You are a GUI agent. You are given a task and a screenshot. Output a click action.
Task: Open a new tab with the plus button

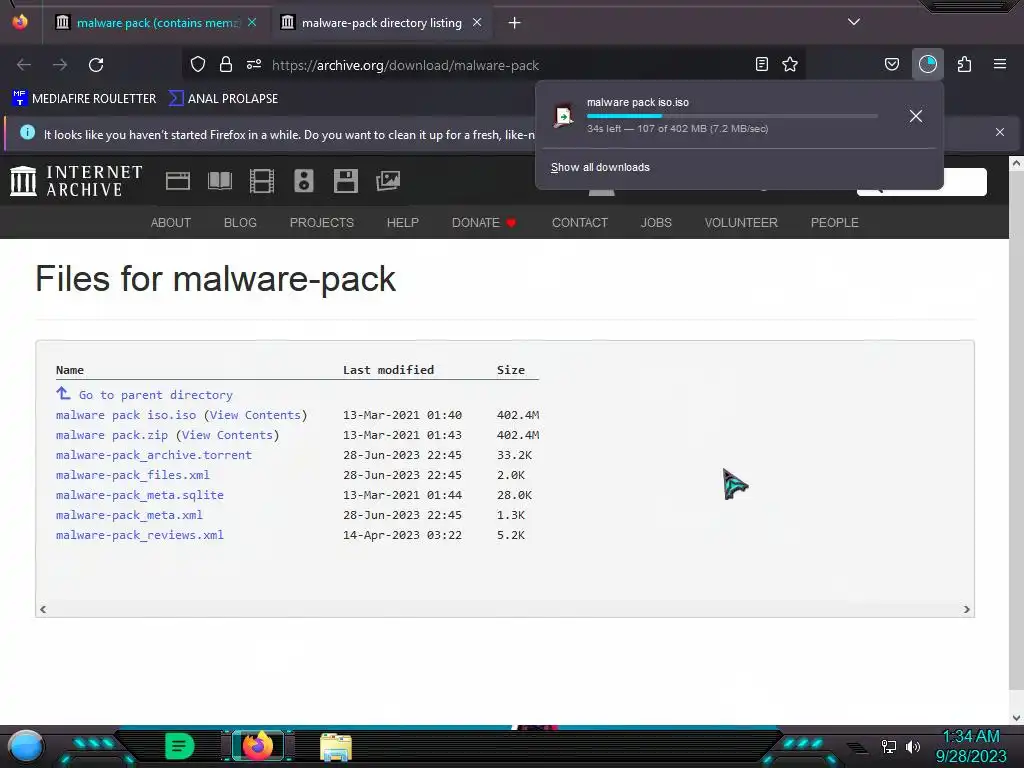coord(515,23)
